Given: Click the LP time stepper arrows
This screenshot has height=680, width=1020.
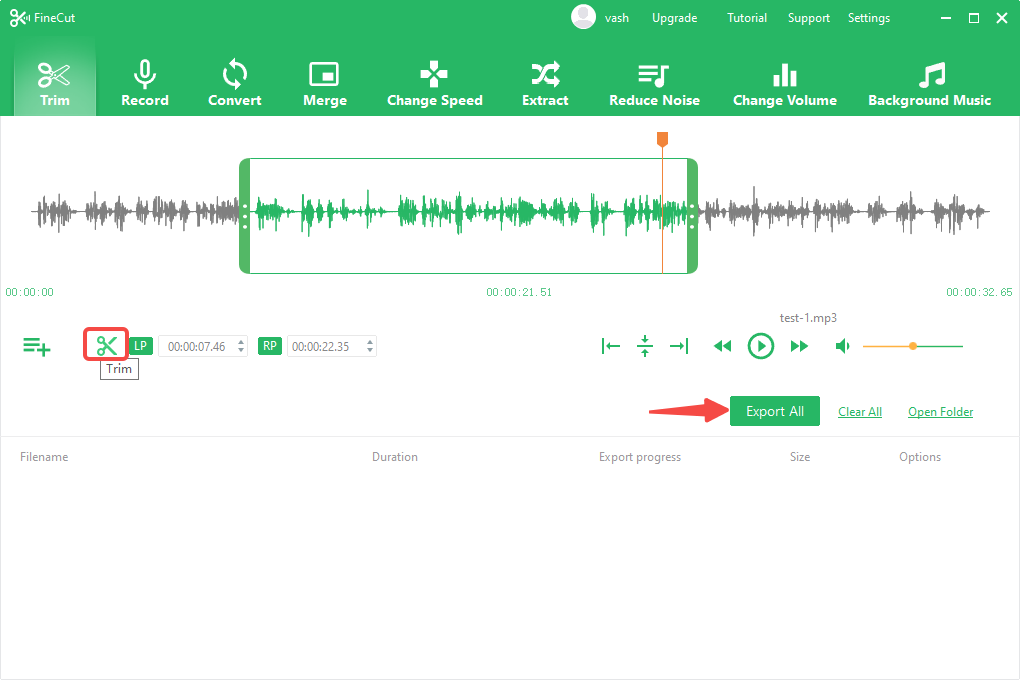Looking at the screenshot, I should (241, 346).
